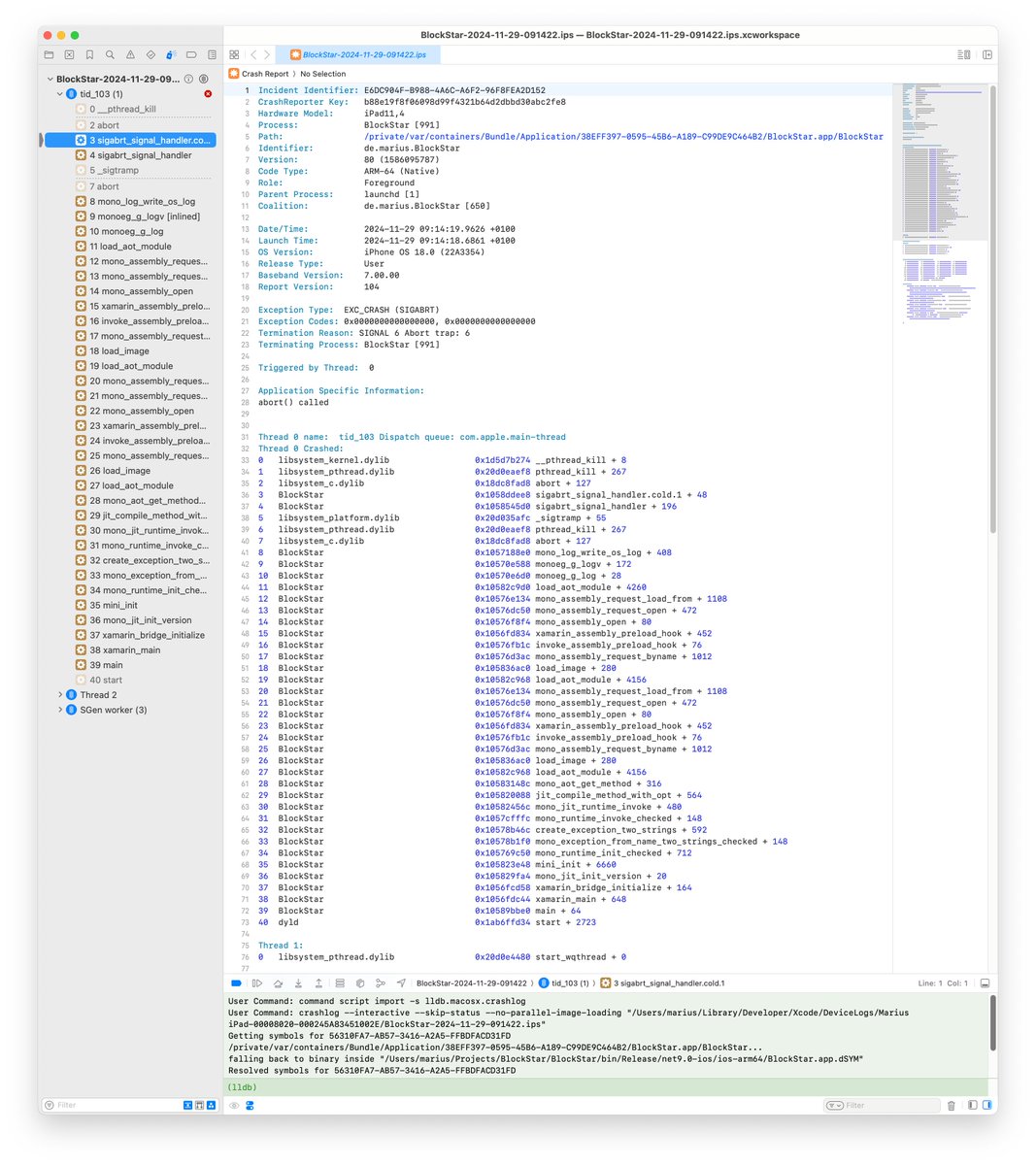Open the BlockStar-2024-11-29-091422 debug bar breadcrumb
1036x1165 pixels.
[x=471, y=983]
